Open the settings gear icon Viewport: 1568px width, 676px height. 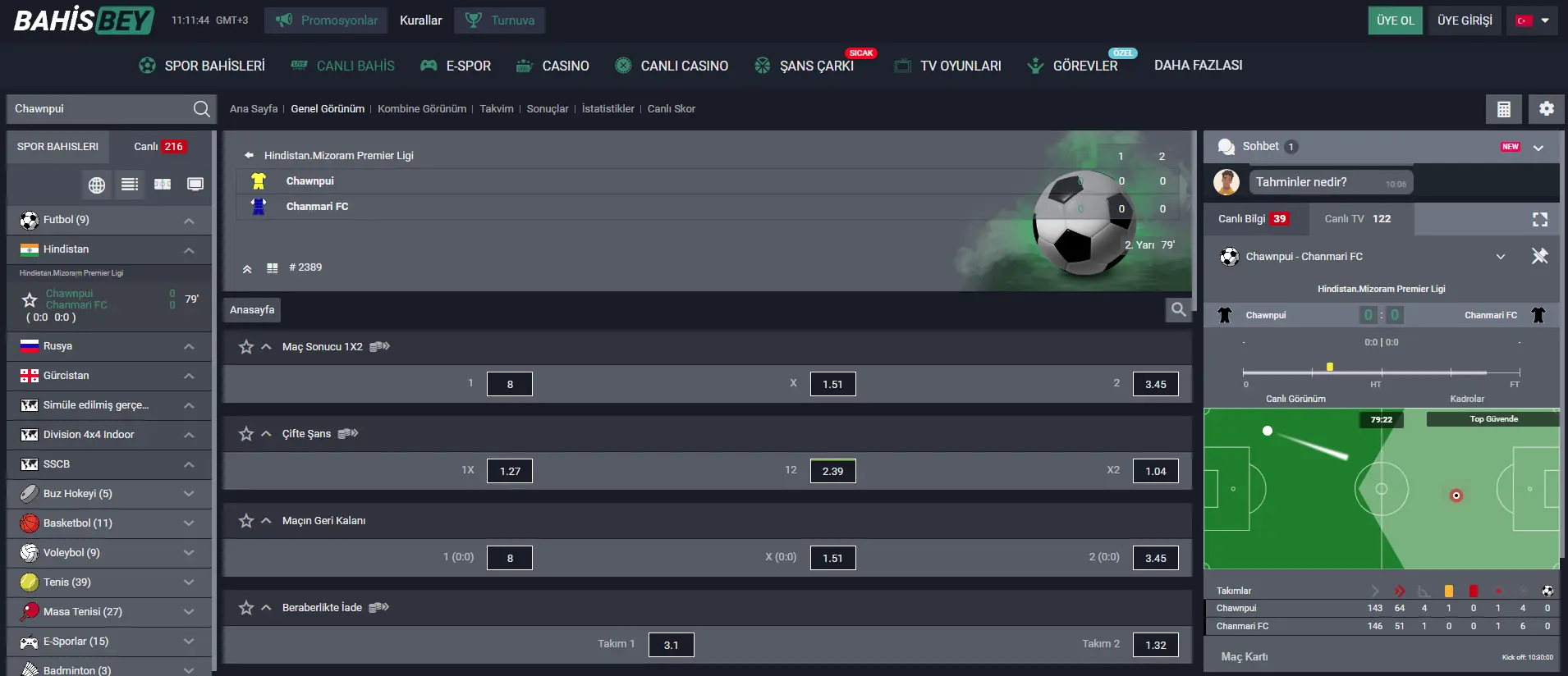tap(1547, 108)
